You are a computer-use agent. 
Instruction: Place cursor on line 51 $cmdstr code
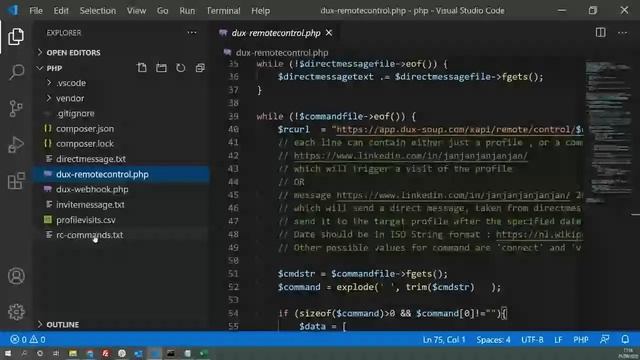362,274
